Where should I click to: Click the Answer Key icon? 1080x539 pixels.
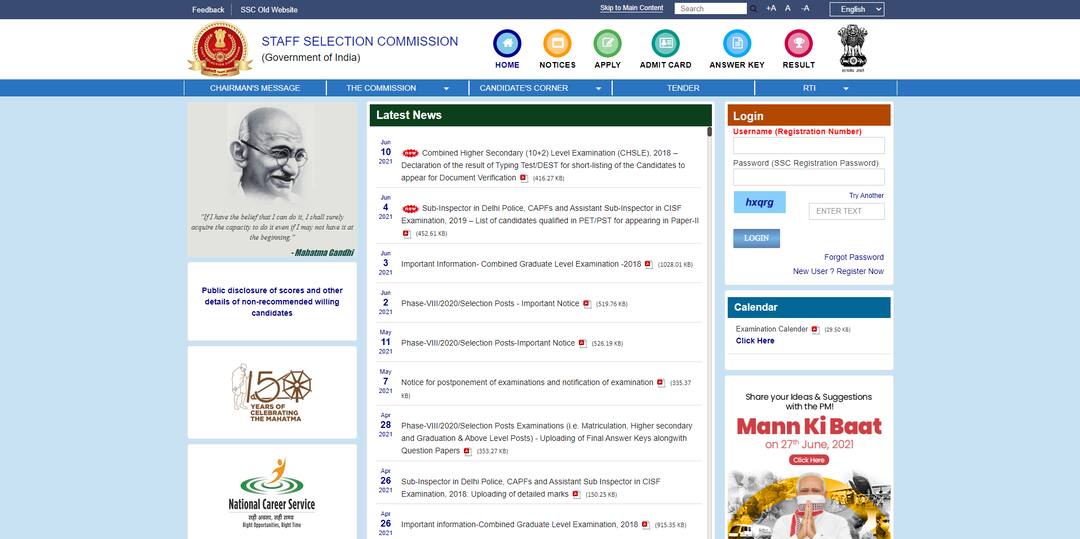[737, 44]
